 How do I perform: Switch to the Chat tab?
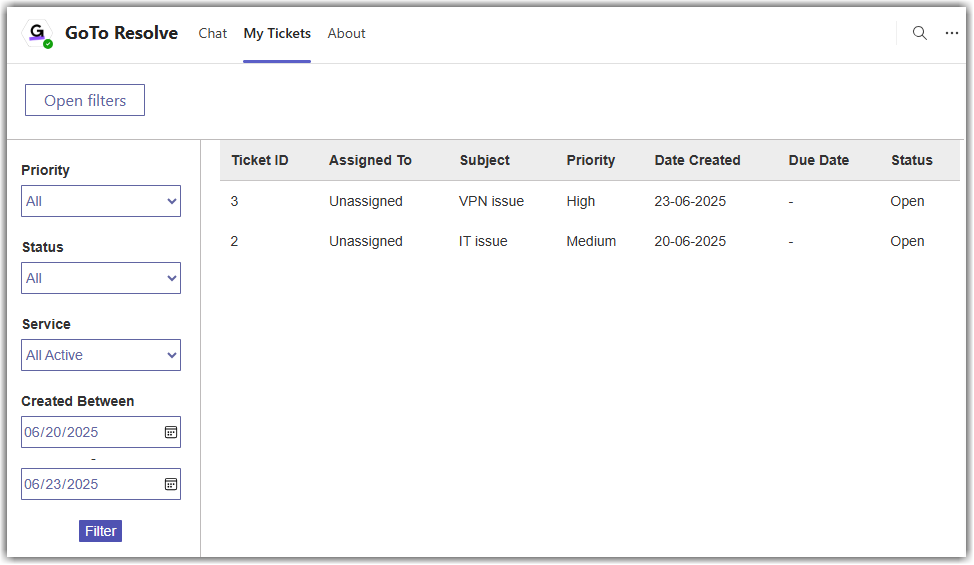pyautogui.click(x=213, y=33)
